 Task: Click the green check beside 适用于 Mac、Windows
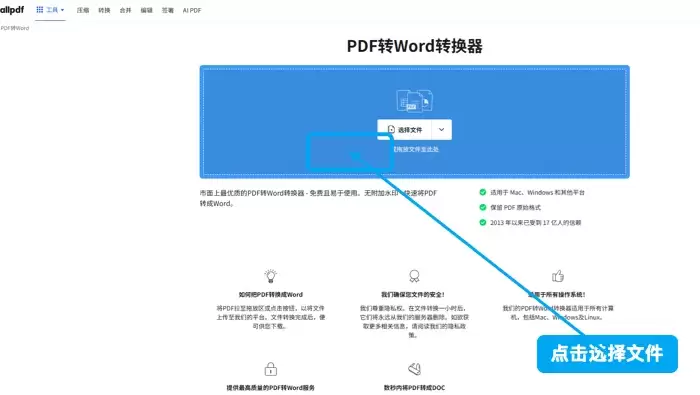tap(483, 192)
